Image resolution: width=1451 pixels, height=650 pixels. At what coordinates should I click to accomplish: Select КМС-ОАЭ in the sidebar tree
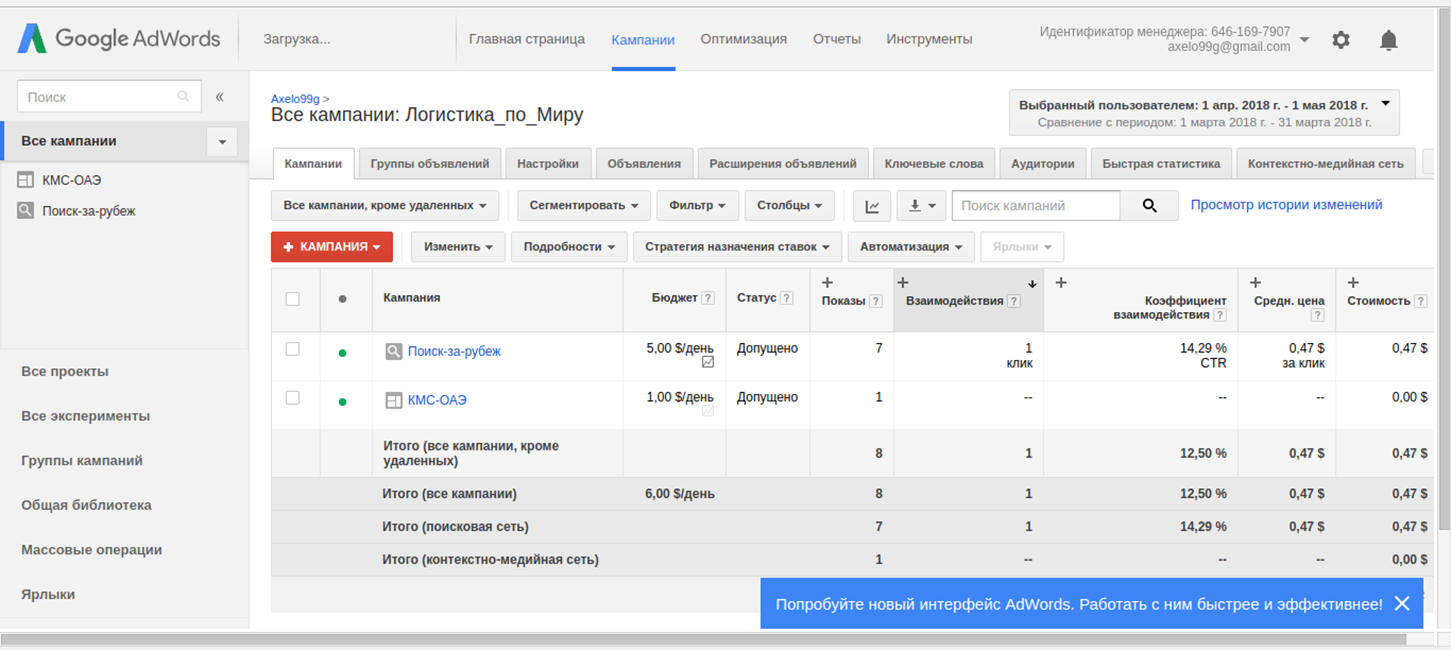coord(72,181)
